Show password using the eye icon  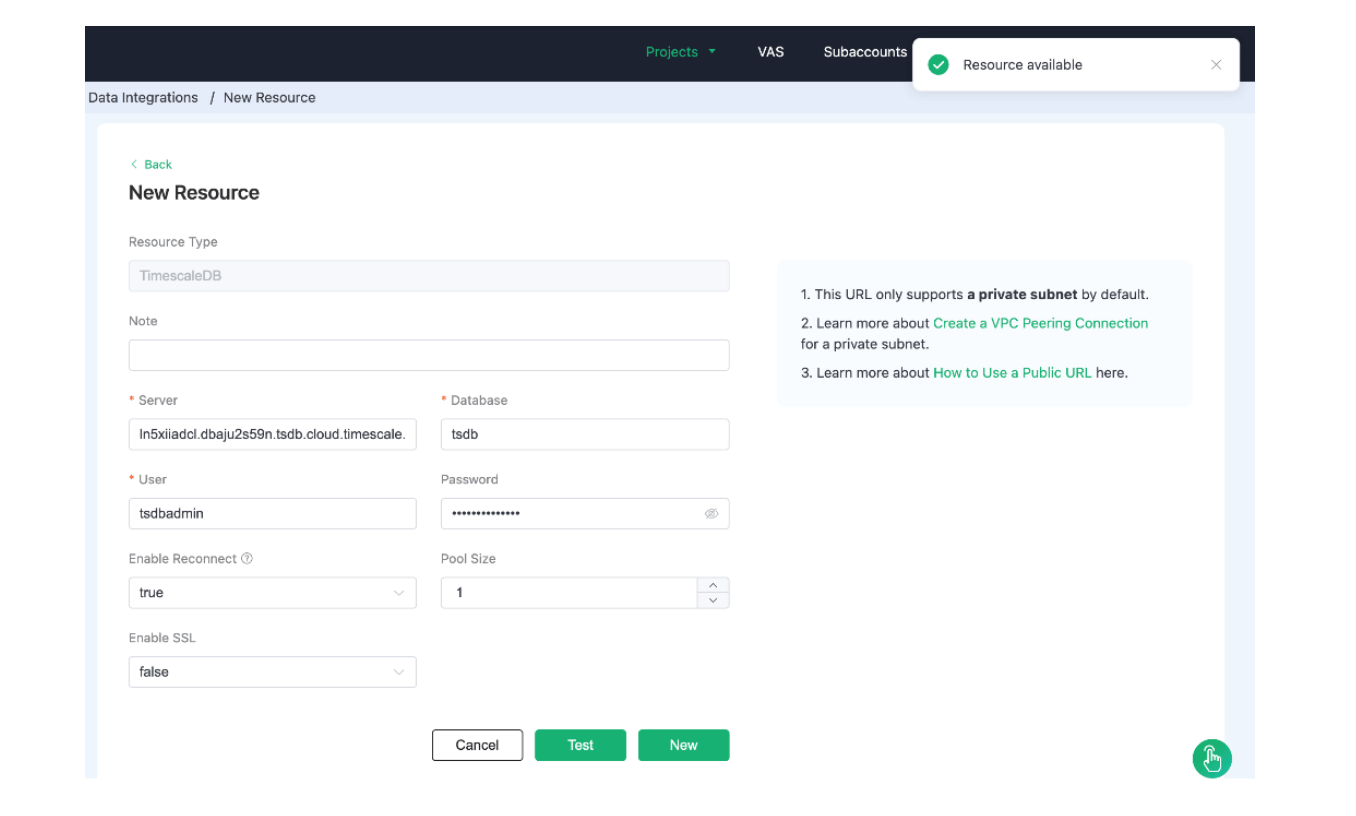711,514
